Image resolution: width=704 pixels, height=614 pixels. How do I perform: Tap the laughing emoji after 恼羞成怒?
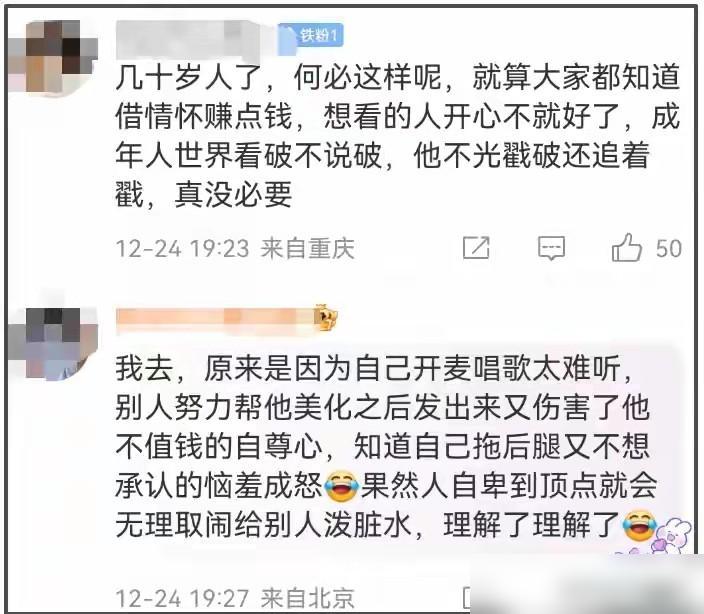341,487
